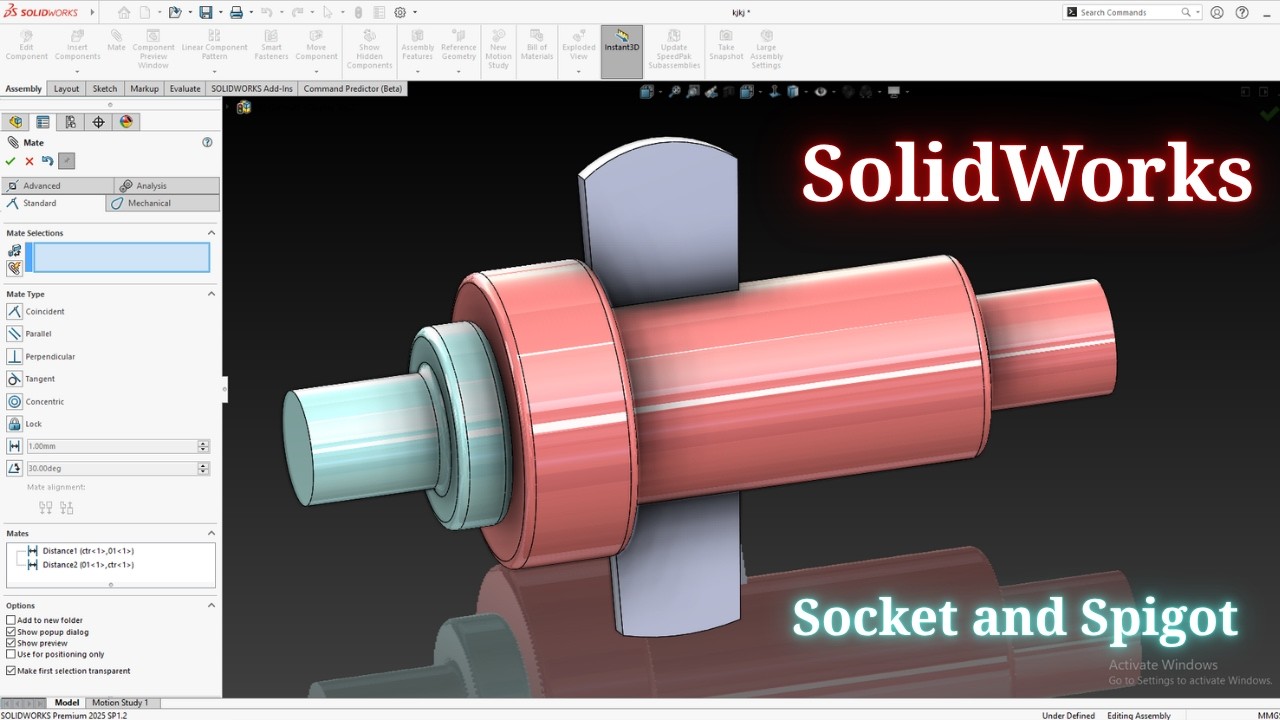Increment the 1.00mm distance spinner
This screenshot has height=720, width=1280.
(204, 443)
